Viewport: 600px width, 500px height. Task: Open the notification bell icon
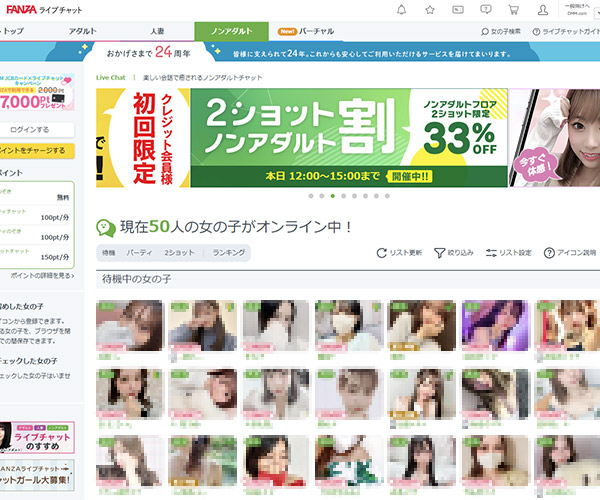pyautogui.click(x=401, y=10)
